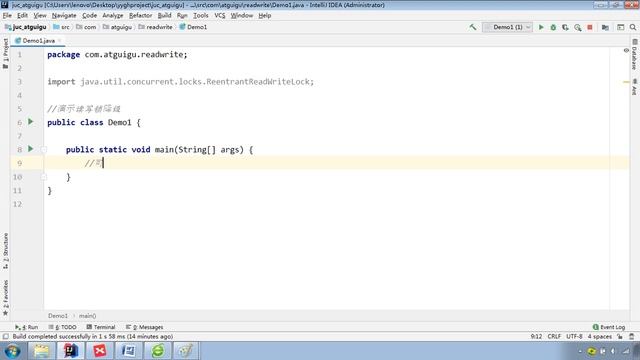Image resolution: width=640 pixels, height=360 pixels.
Task: Change file encoding UTF-8
Action: coord(574,337)
